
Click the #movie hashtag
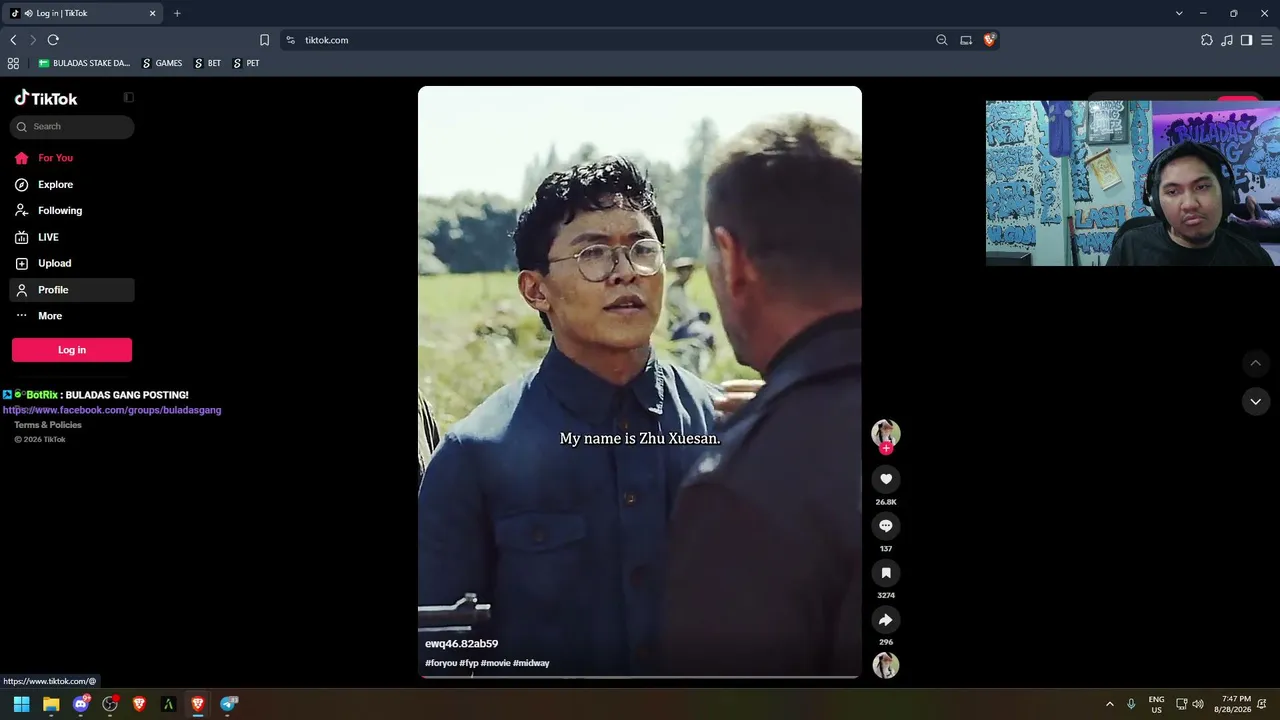pyautogui.click(x=495, y=663)
